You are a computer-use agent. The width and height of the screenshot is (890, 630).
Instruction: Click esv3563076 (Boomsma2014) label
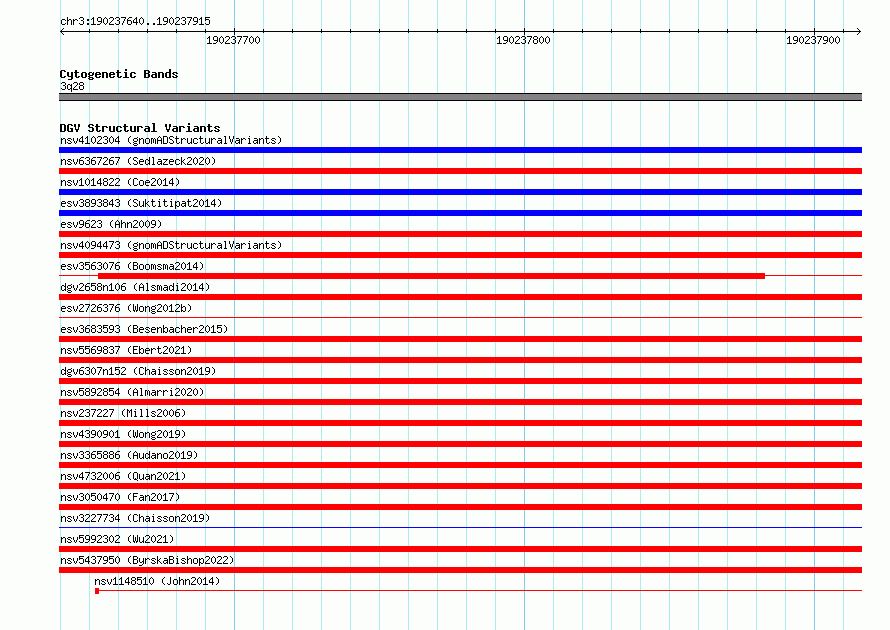pyautogui.click(x=132, y=266)
